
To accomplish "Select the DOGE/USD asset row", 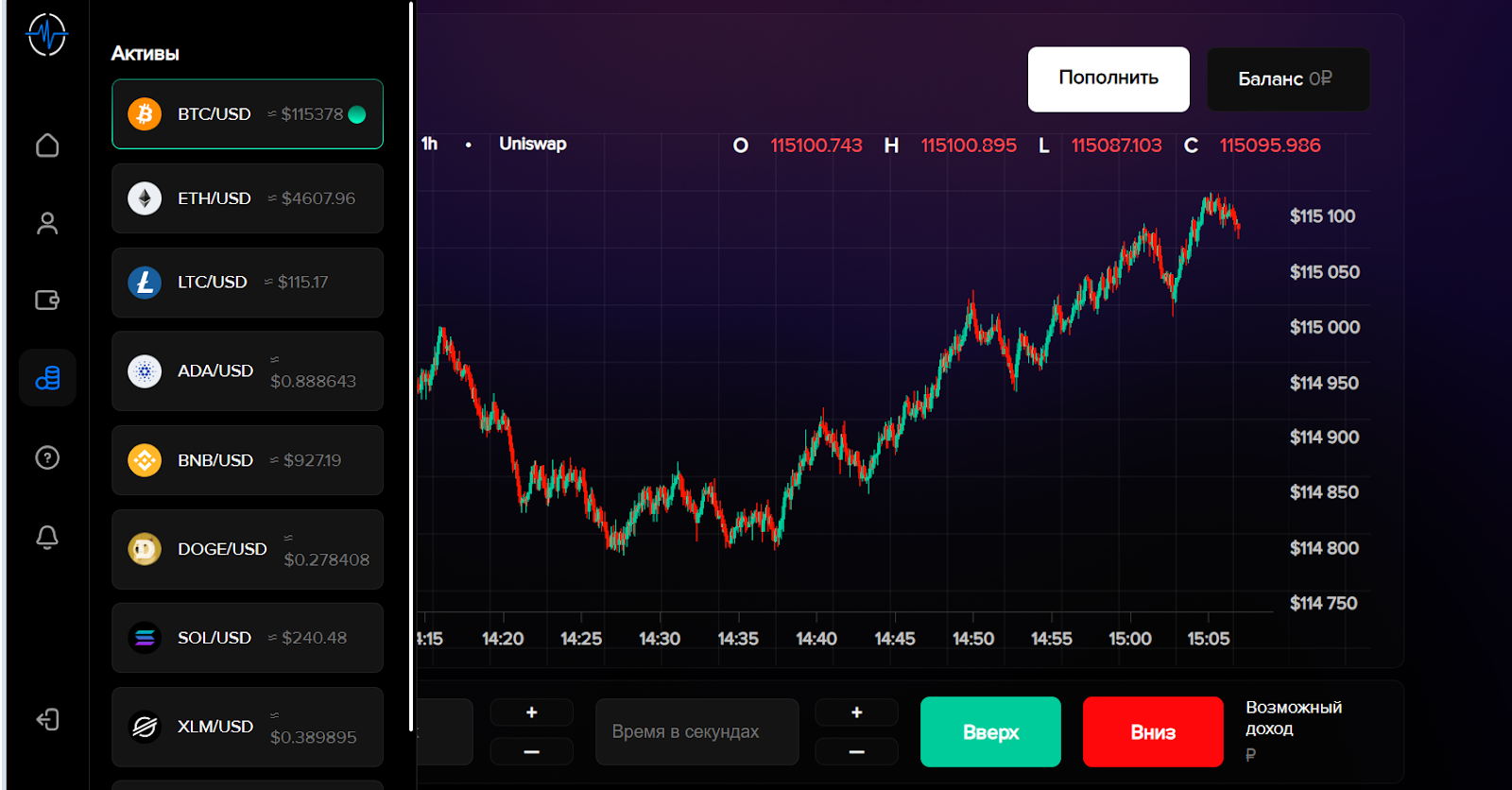I will [248, 549].
